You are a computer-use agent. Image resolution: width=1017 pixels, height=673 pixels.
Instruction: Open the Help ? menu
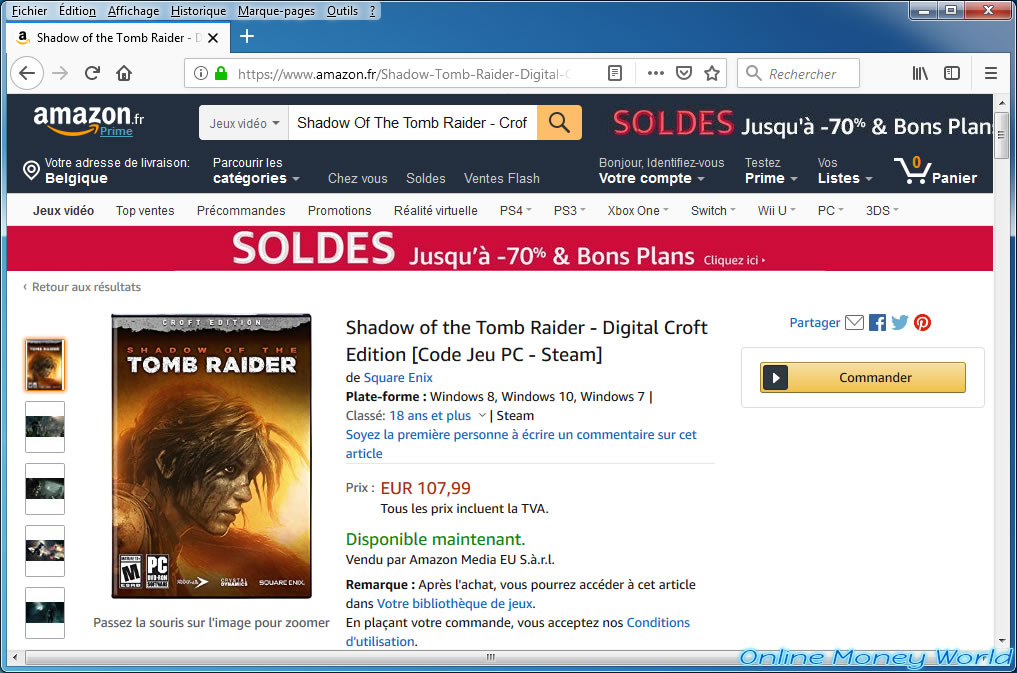coord(372,11)
